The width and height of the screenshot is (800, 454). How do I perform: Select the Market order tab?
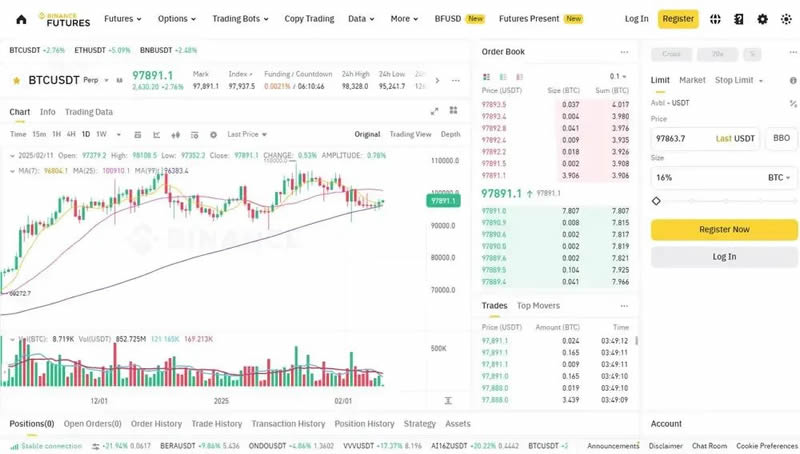coord(692,80)
